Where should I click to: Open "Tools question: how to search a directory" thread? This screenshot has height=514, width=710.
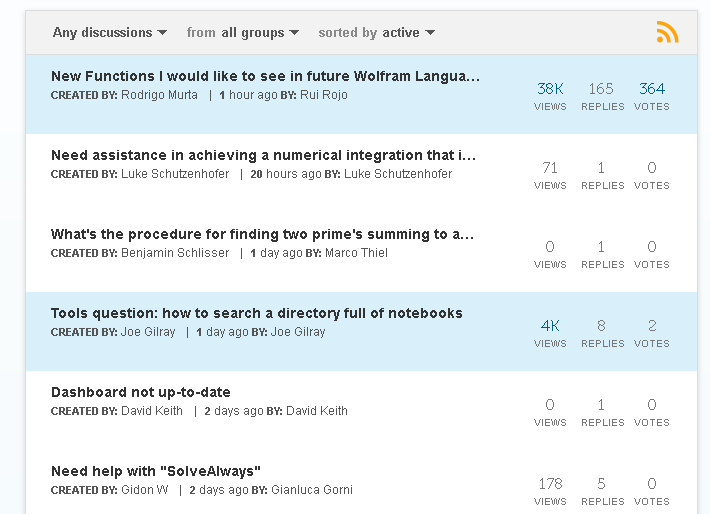click(x=257, y=313)
